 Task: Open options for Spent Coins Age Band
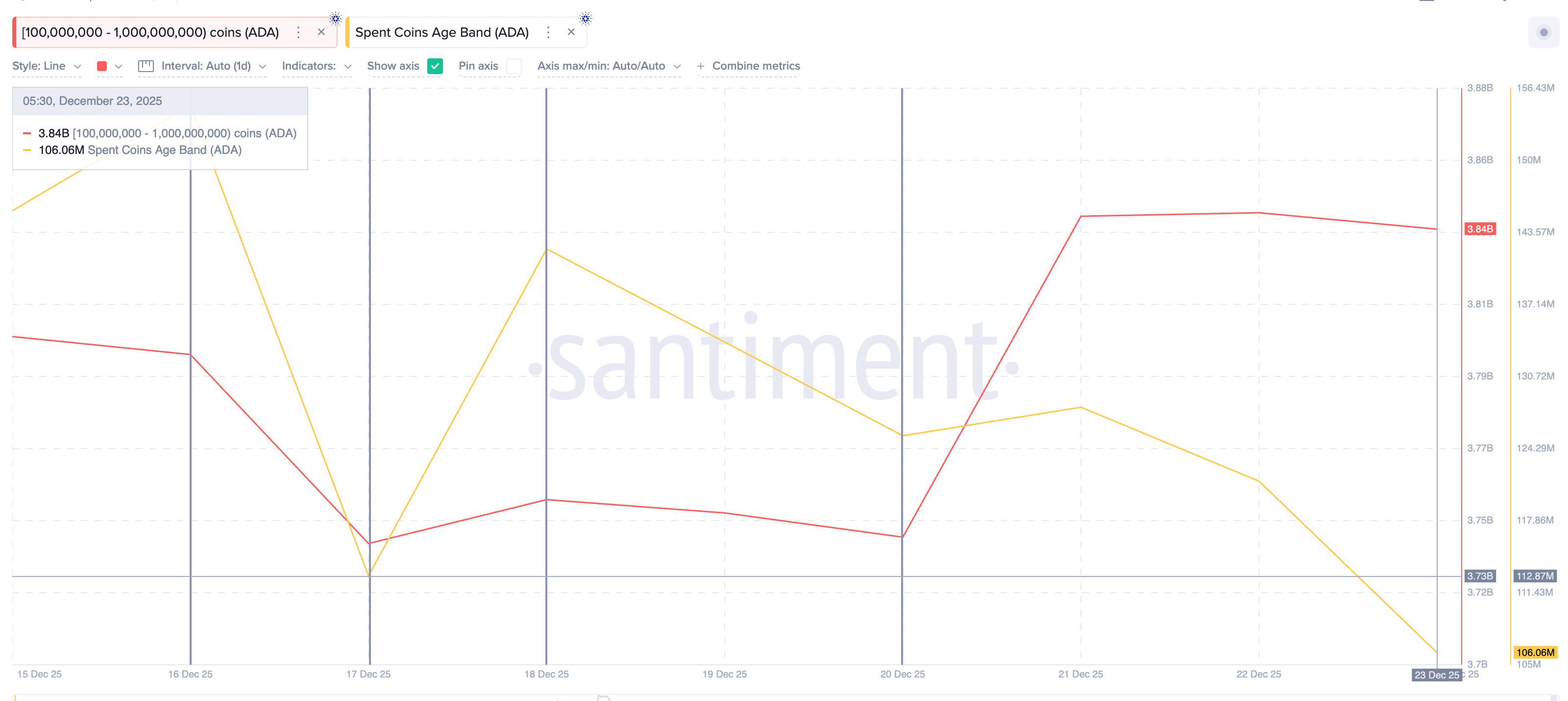[548, 32]
